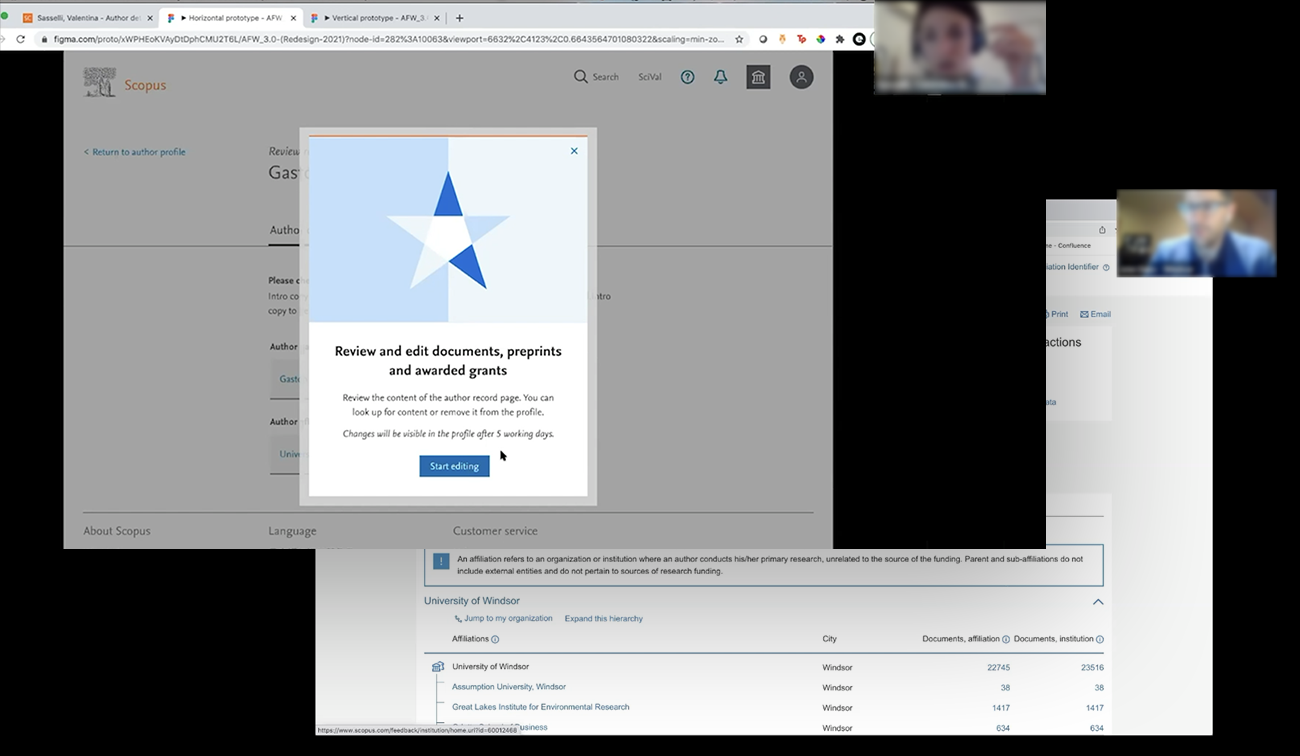The width and height of the screenshot is (1300, 756).
Task: Click the About Scopus footer heading
Action: pos(117,531)
